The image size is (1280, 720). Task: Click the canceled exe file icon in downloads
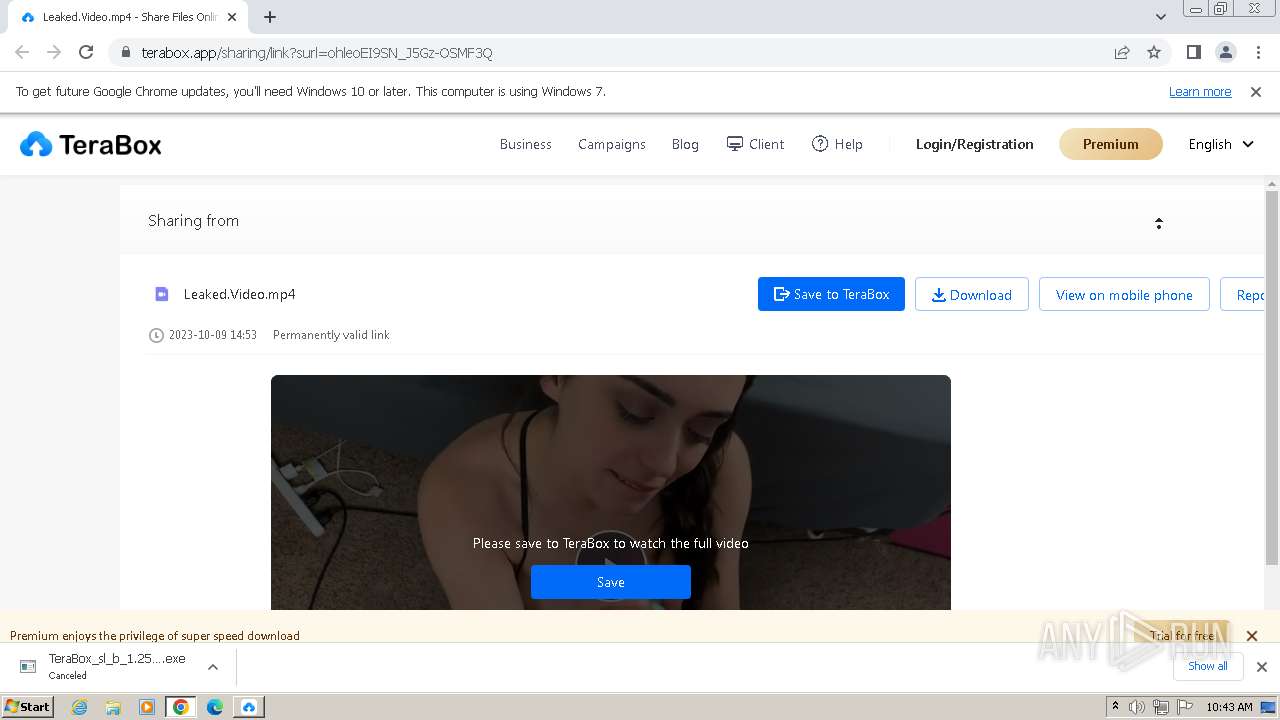pos(28,666)
